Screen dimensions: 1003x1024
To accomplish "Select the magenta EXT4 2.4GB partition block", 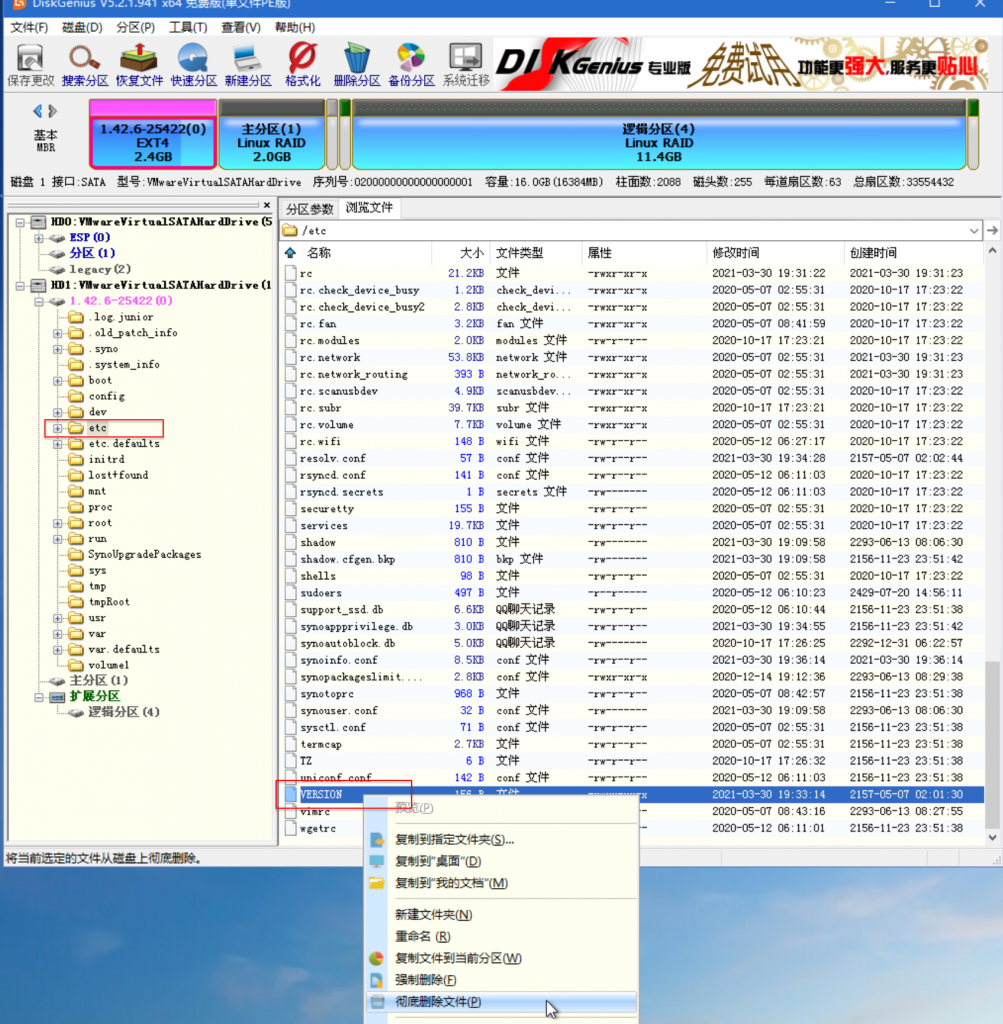I will point(153,134).
